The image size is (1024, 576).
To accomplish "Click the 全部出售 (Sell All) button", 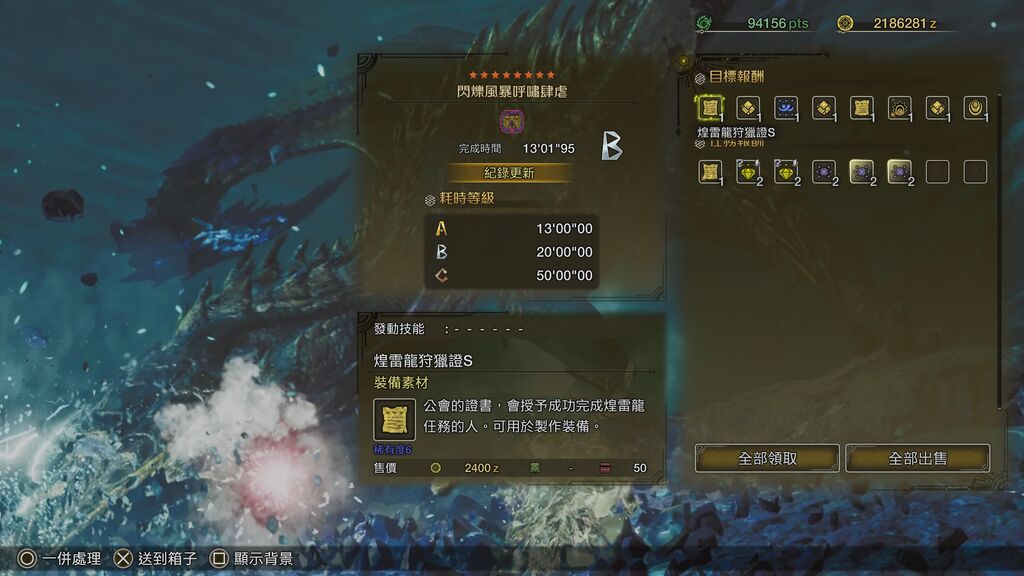I will coord(918,458).
